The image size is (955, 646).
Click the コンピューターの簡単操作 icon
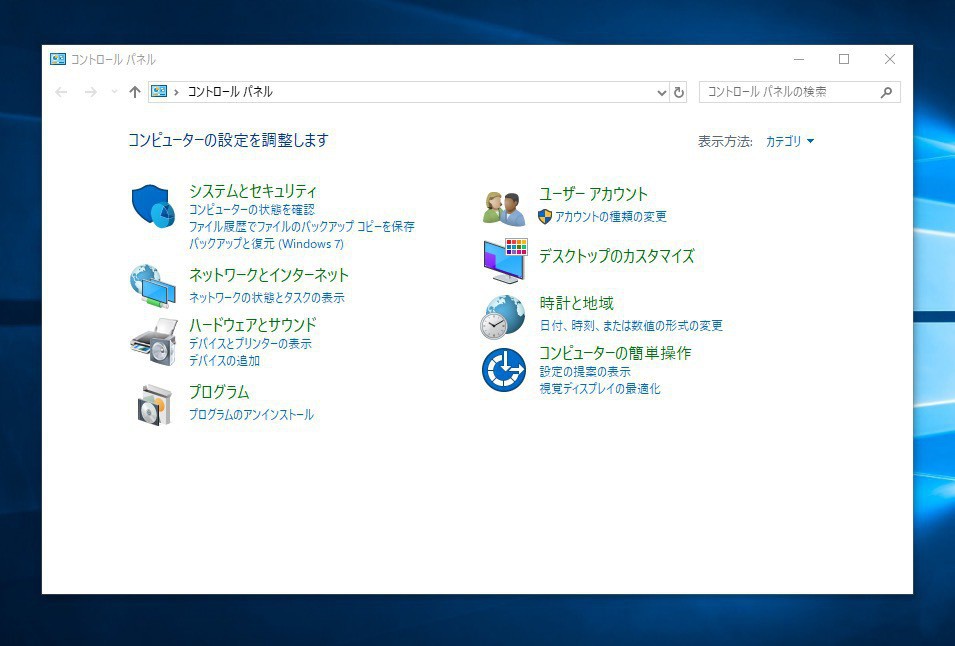(503, 370)
